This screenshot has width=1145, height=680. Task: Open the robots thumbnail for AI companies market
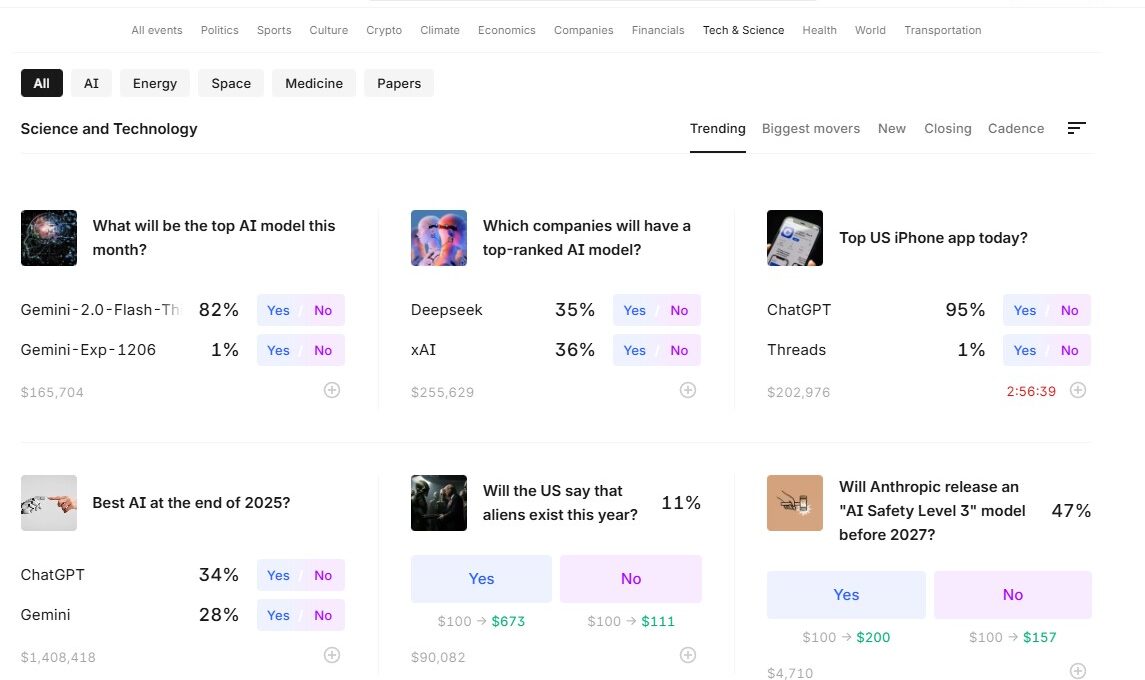point(439,238)
